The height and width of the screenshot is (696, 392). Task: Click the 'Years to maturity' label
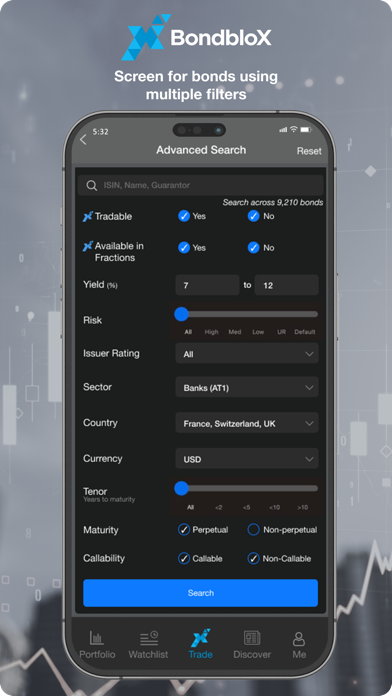click(109, 500)
